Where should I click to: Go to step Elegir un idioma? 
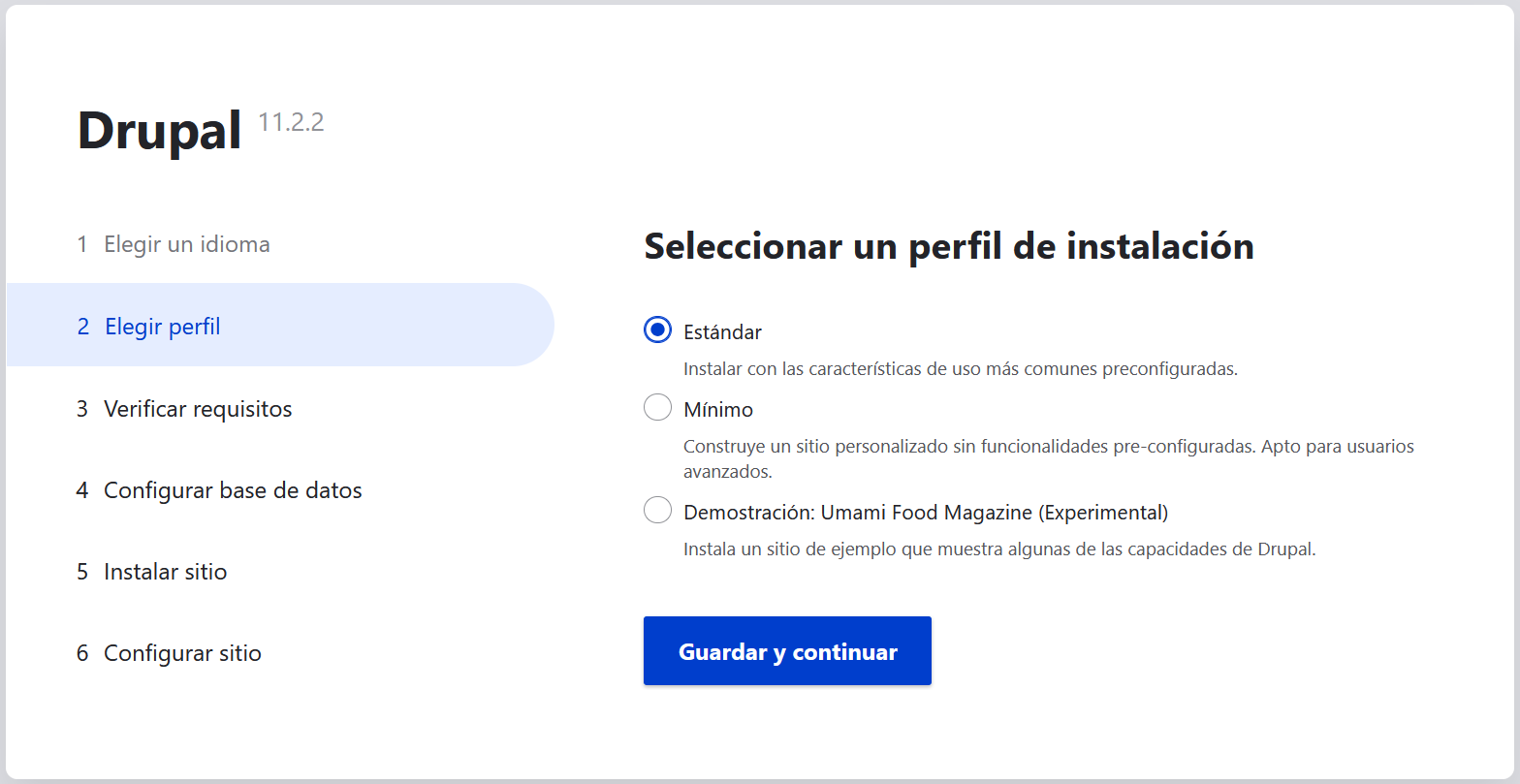[174, 244]
